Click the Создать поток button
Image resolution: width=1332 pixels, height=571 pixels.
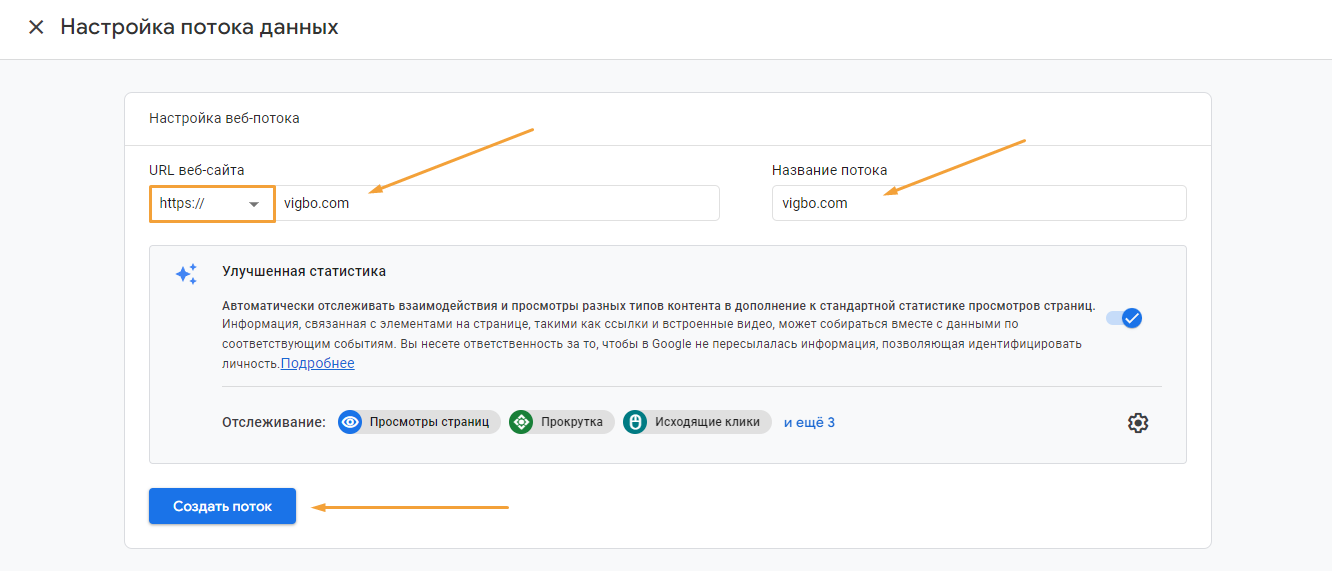pyautogui.click(x=223, y=506)
